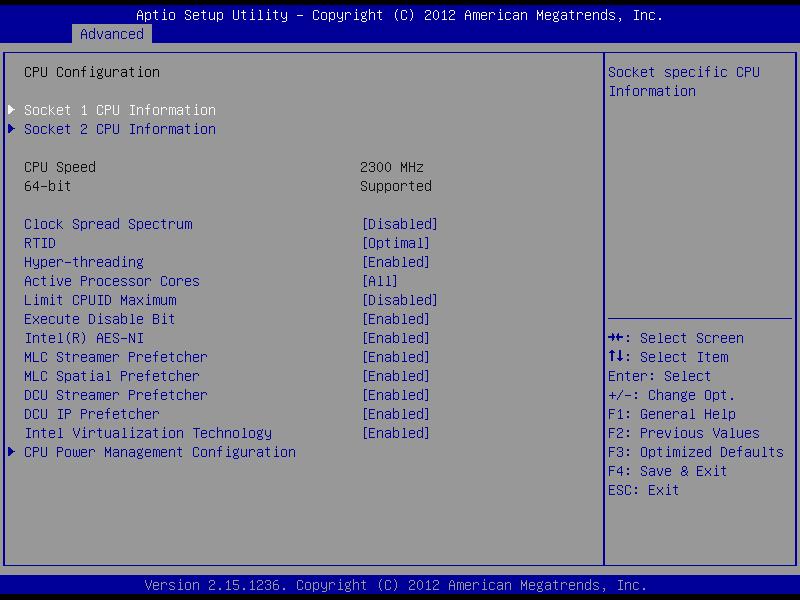This screenshot has width=800, height=600.
Task: Click the CPU Speed label
Action: [x=60, y=167]
